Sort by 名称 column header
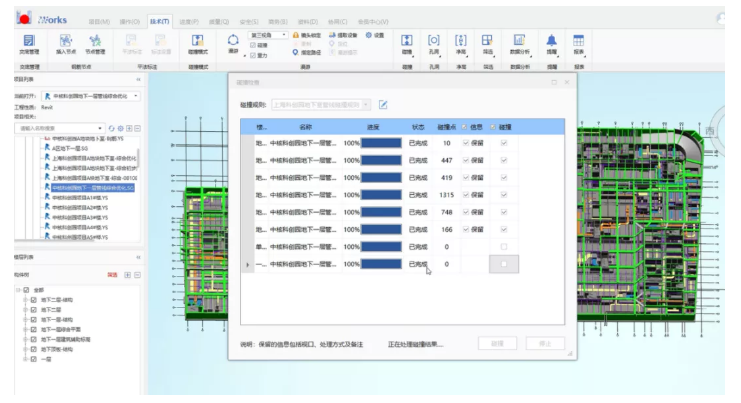 [306, 127]
